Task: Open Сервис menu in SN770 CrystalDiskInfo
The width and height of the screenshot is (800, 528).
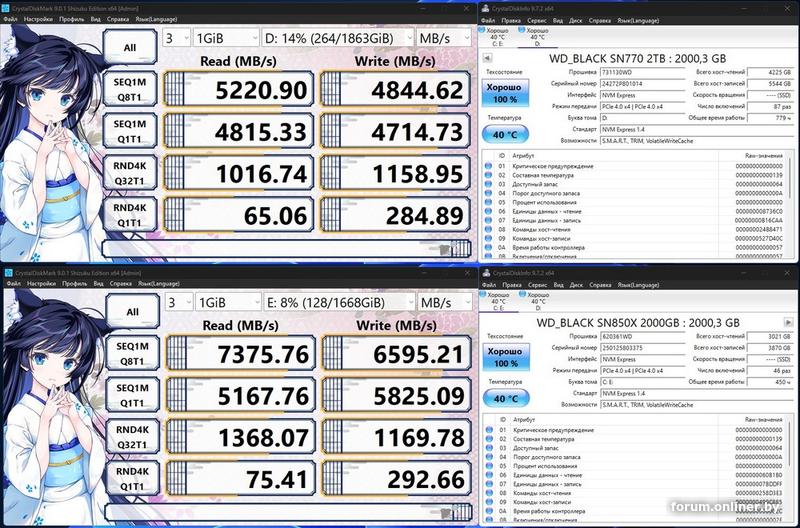Action: 537,21
